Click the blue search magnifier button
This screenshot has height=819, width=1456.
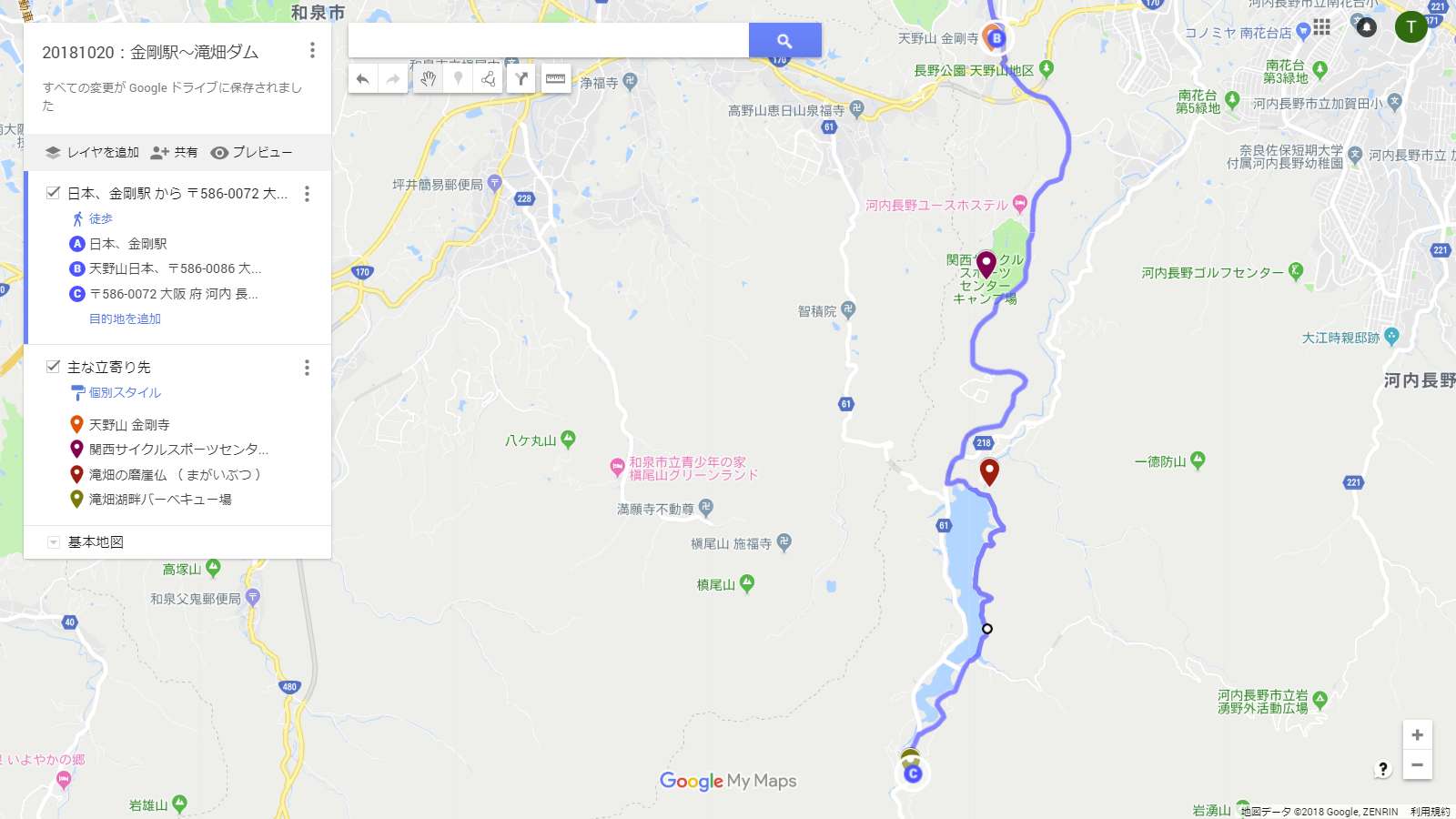coord(784,41)
